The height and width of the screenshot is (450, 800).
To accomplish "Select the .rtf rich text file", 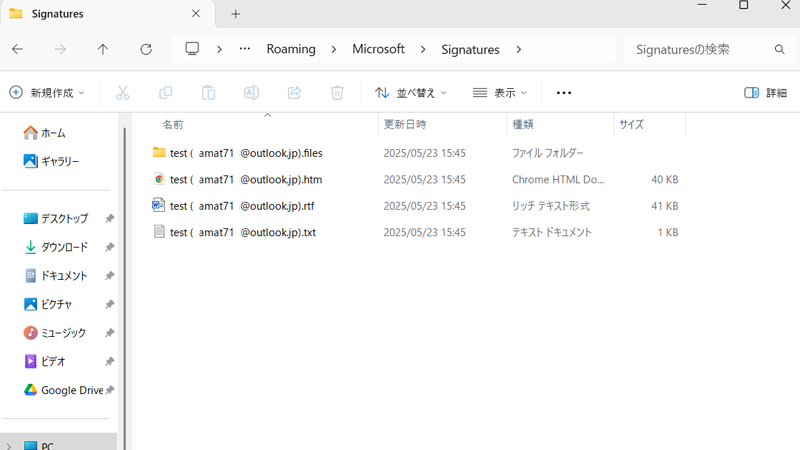I will click(x=415, y=206).
